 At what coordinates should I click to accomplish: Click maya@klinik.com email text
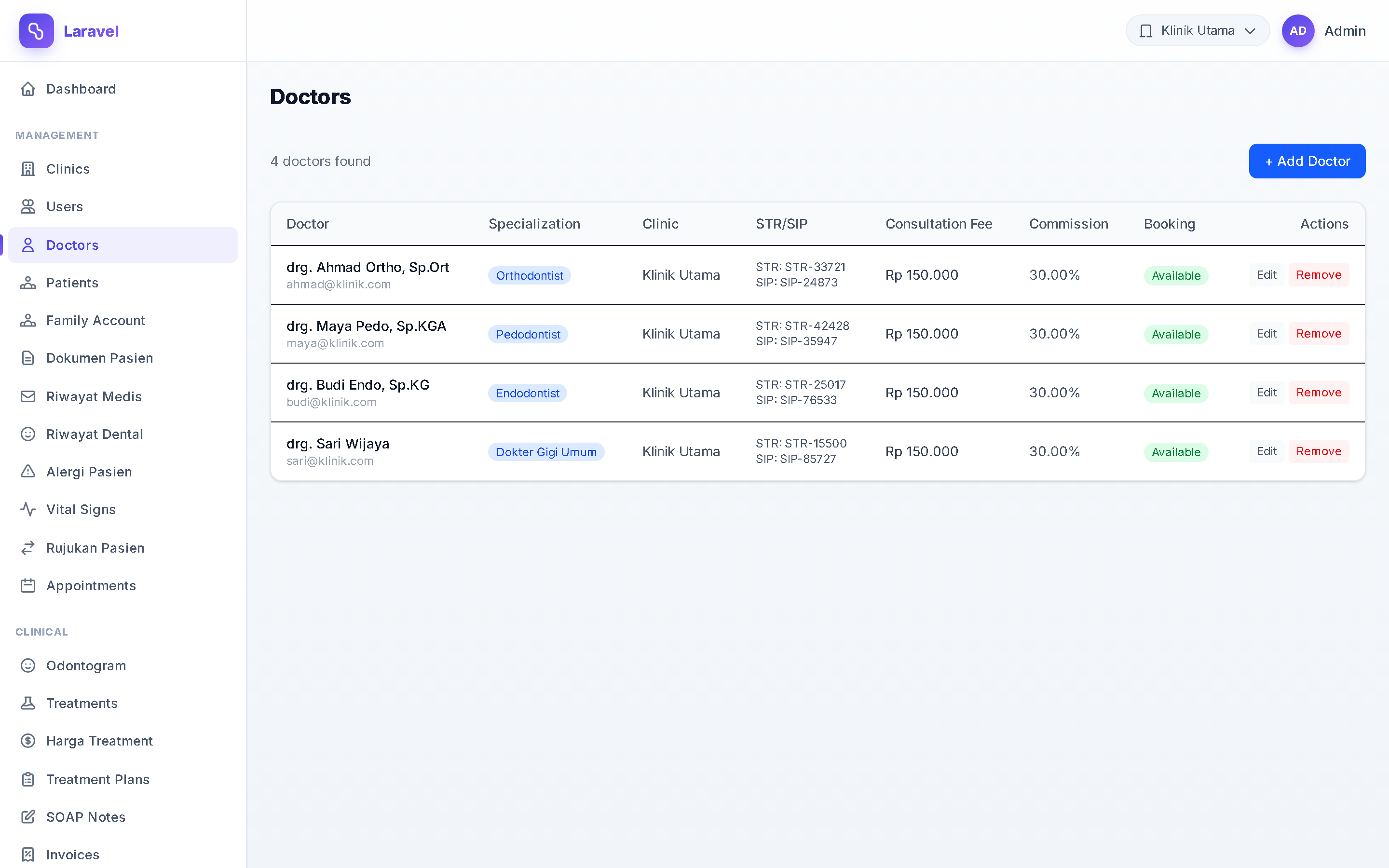(x=335, y=343)
